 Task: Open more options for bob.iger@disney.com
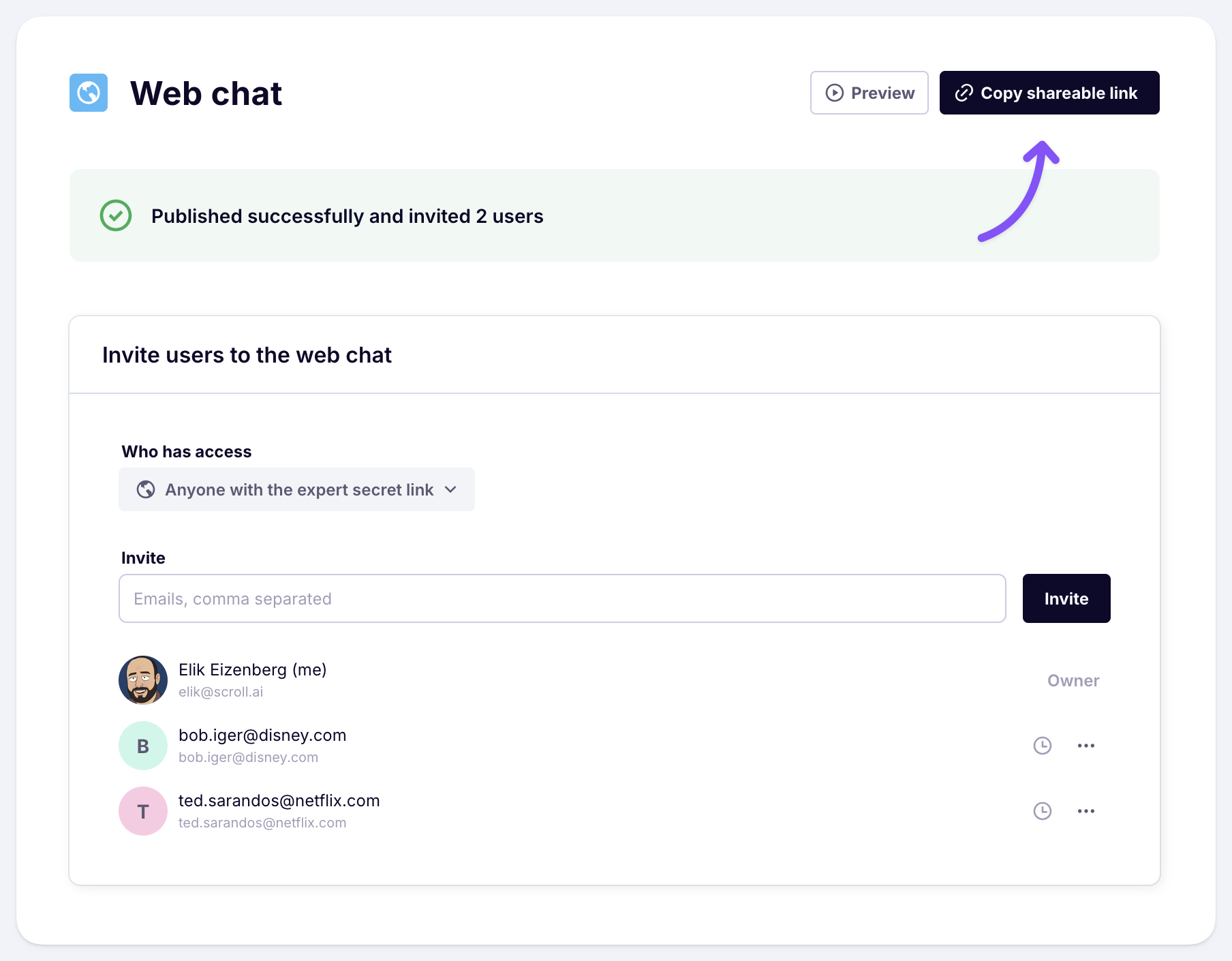(1086, 746)
